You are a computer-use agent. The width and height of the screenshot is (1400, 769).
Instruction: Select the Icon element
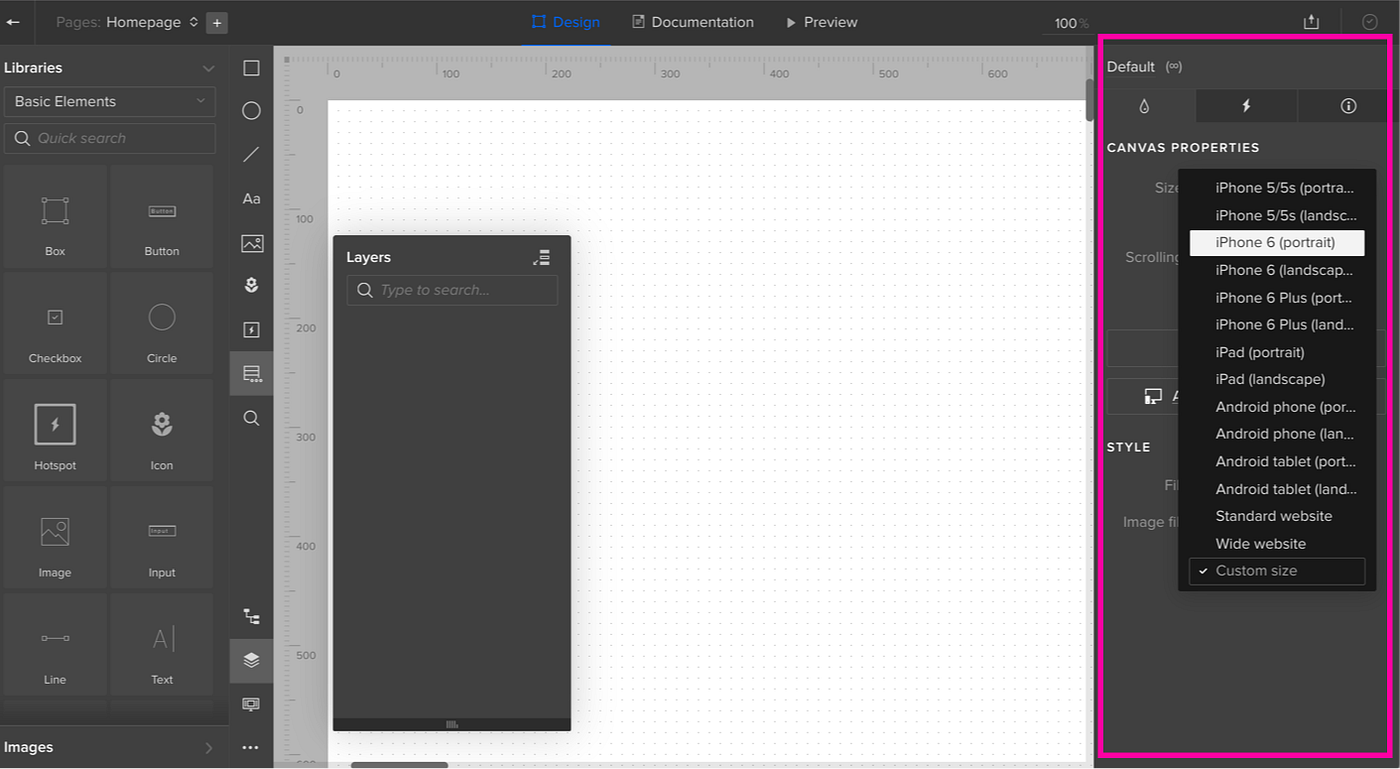162,430
